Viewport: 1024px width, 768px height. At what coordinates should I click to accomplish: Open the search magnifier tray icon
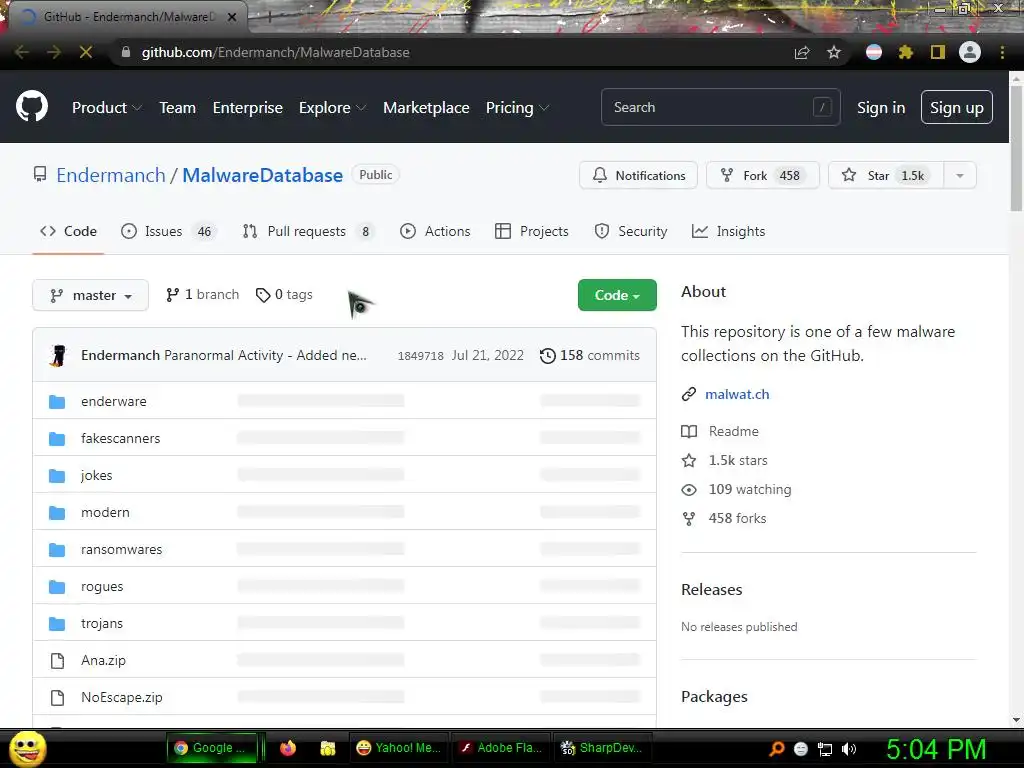pos(777,749)
